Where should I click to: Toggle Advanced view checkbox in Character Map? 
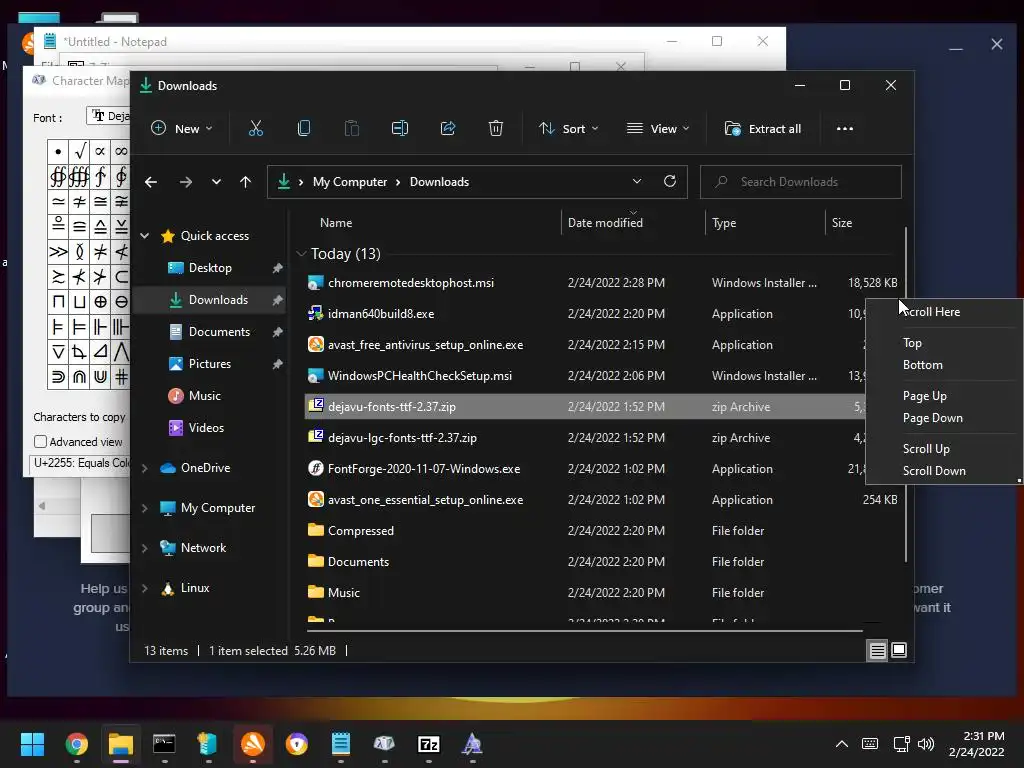(40, 442)
